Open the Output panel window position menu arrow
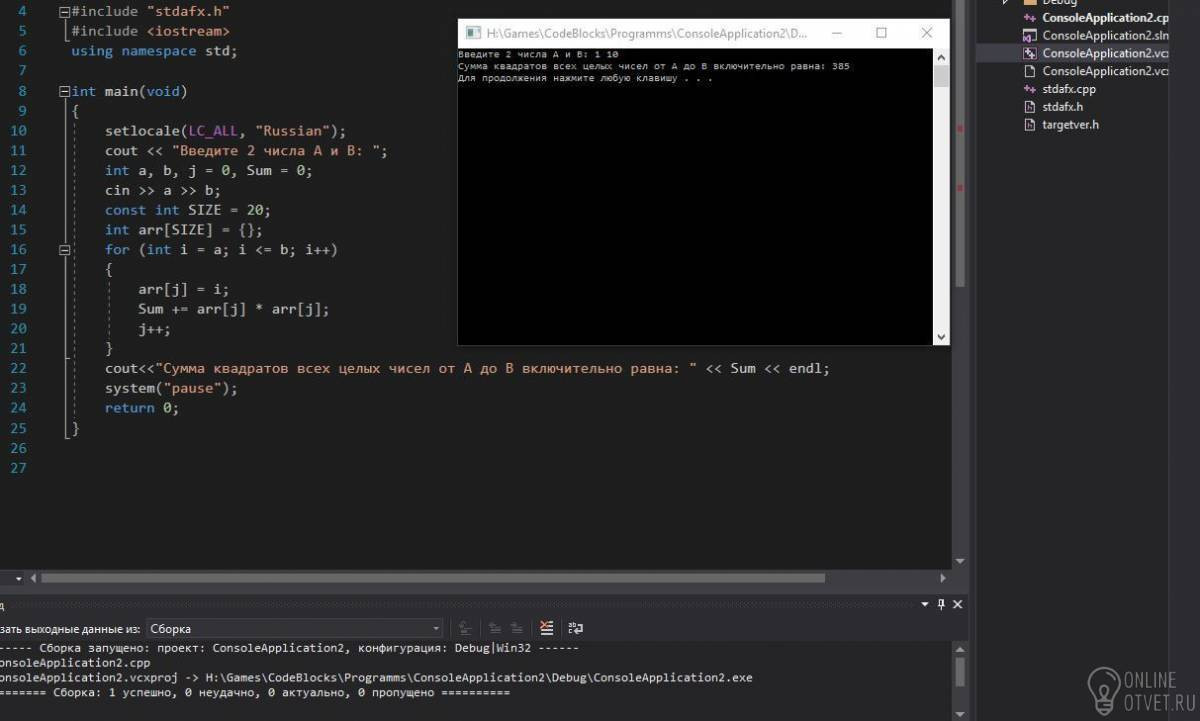The image size is (1200, 721). pyautogui.click(x=923, y=604)
